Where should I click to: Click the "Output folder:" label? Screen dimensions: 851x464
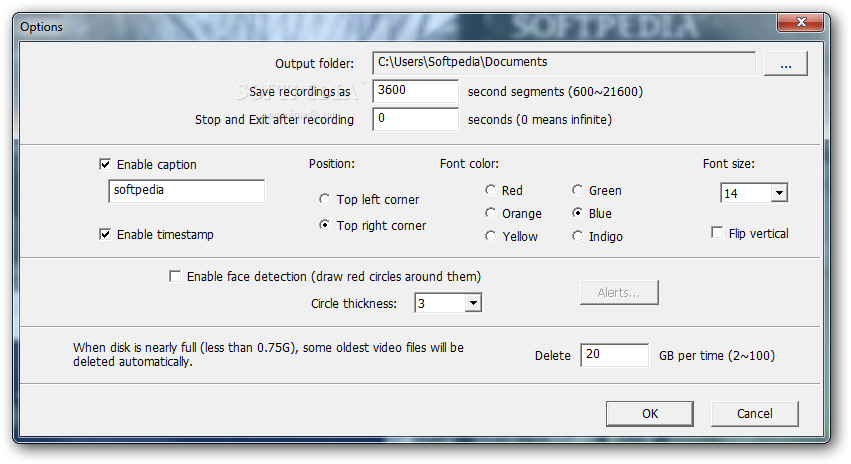[314, 63]
